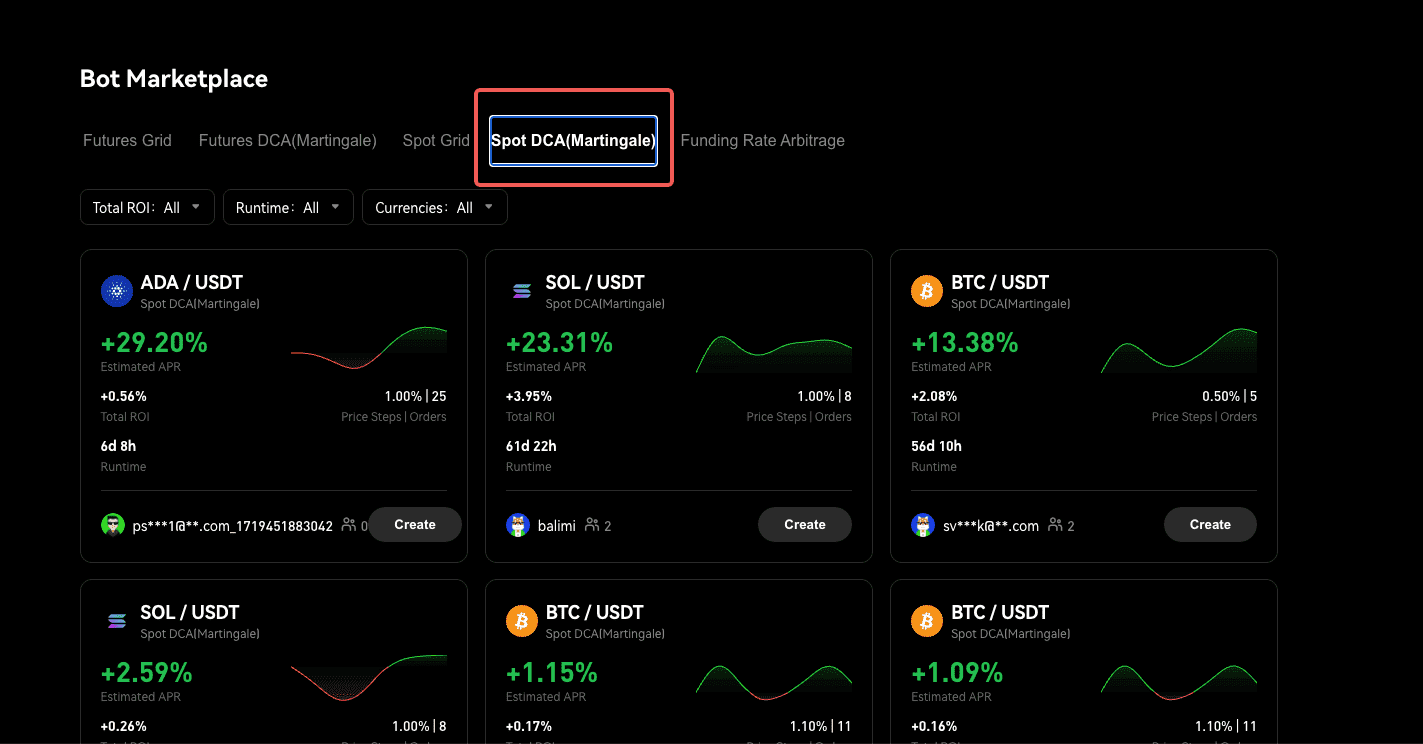Select the Funding Rate Arbitrage tab
Viewport: 1423px width, 744px height.
(762, 141)
